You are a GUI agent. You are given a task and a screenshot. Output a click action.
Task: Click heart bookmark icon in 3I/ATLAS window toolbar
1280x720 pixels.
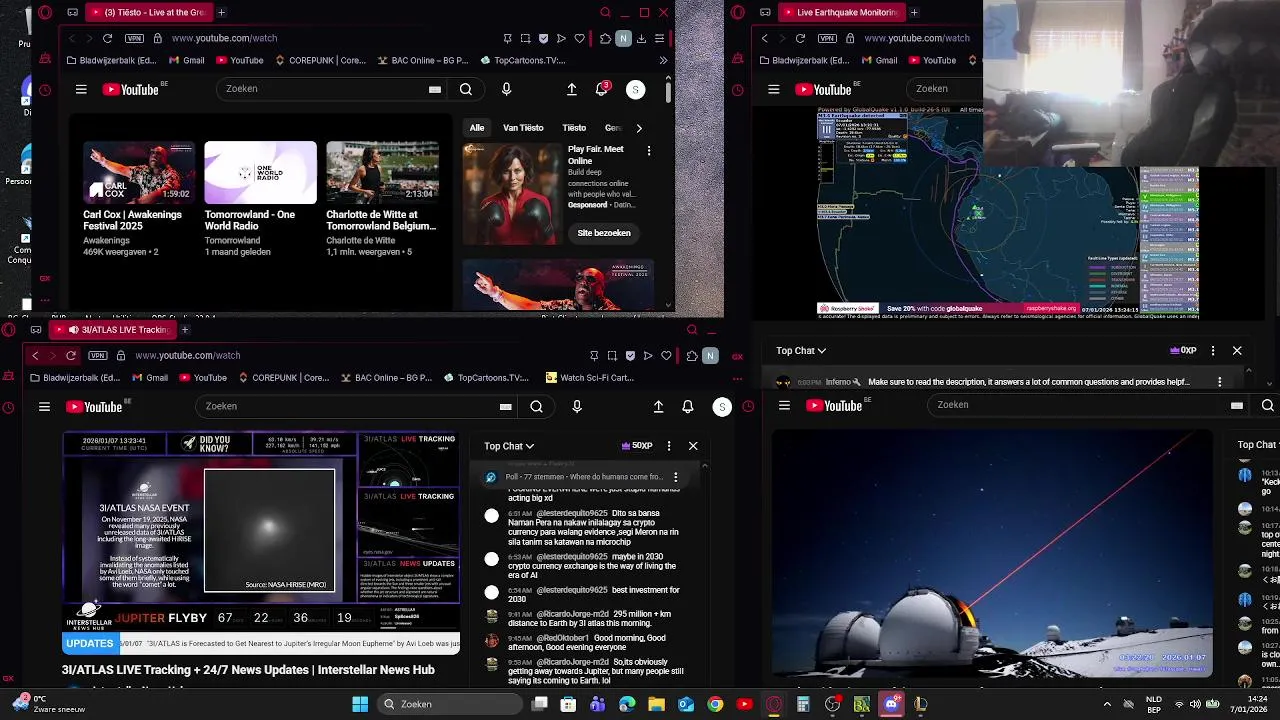click(666, 355)
